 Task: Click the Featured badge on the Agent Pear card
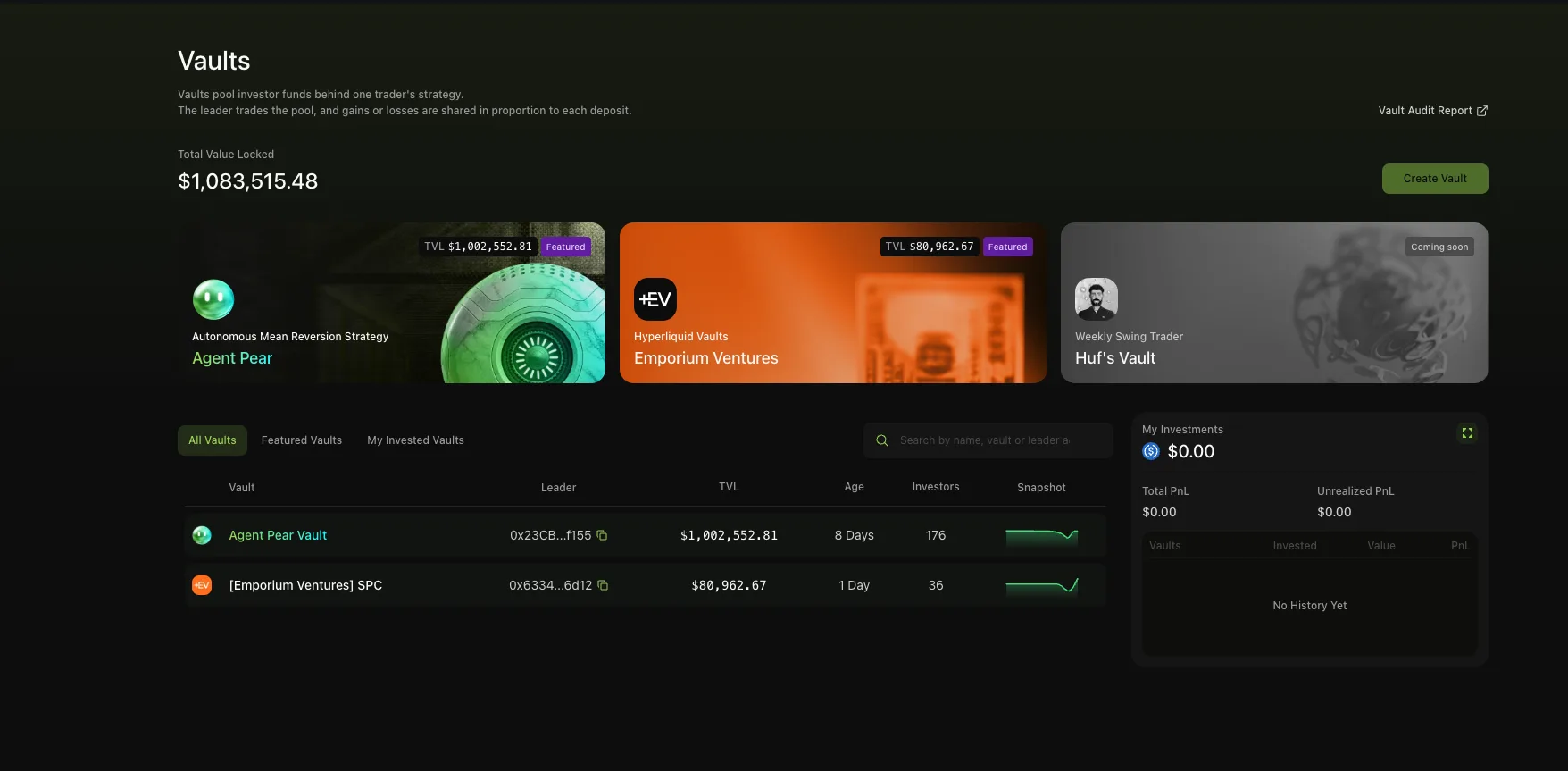(x=566, y=247)
